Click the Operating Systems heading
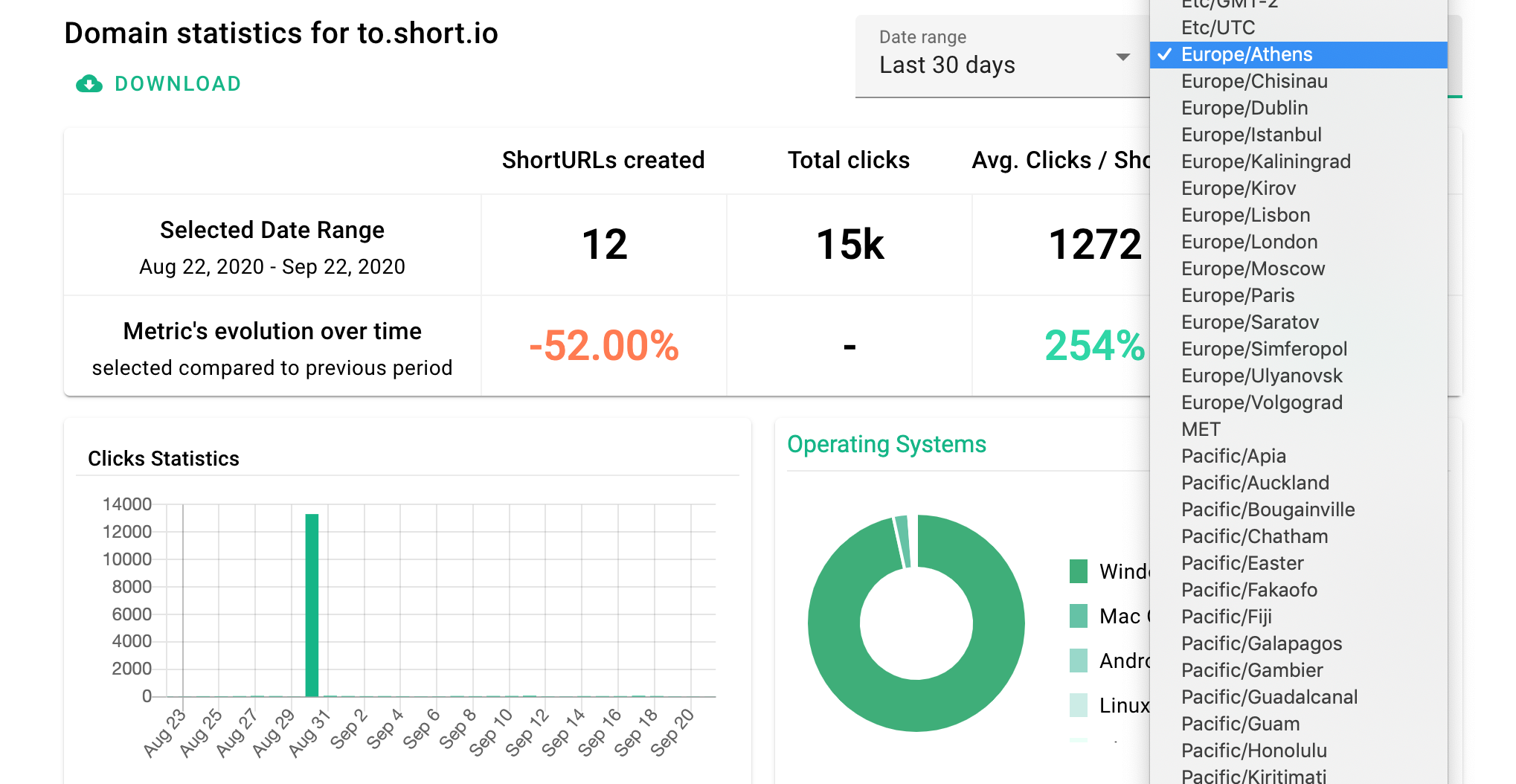The width and height of the screenshot is (1516, 784). pyautogui.click(x=886, y=444)
